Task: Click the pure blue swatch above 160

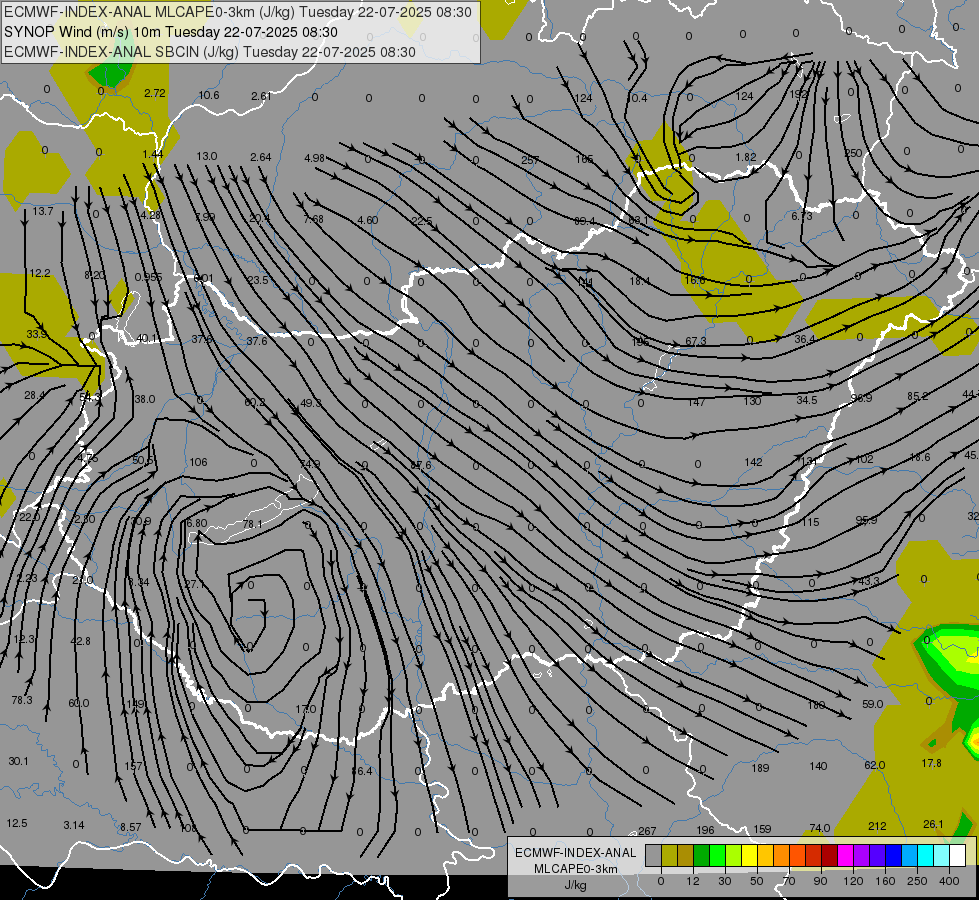Action: [894, 855]
